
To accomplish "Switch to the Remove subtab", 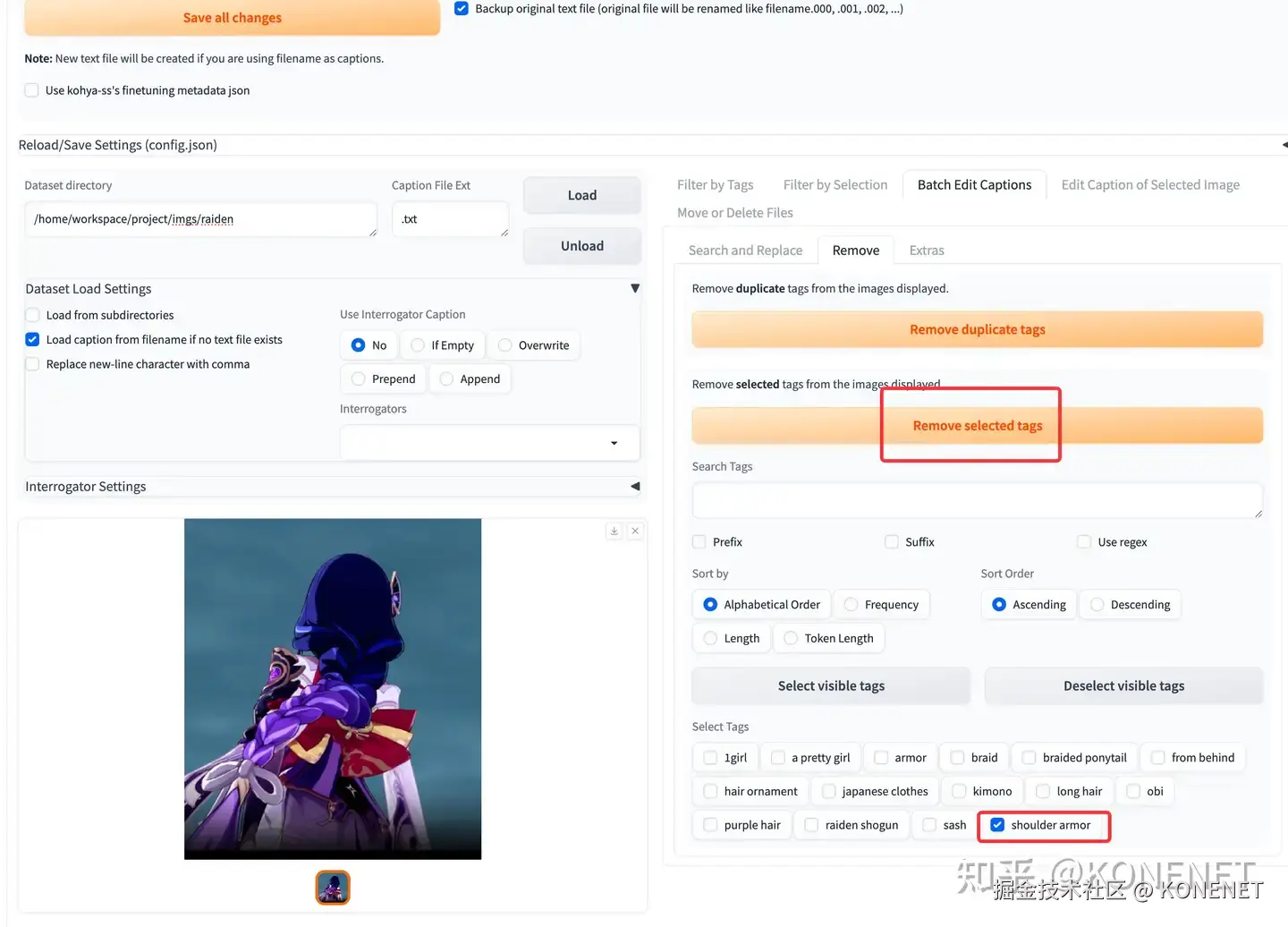I will (x=856, y=251).
